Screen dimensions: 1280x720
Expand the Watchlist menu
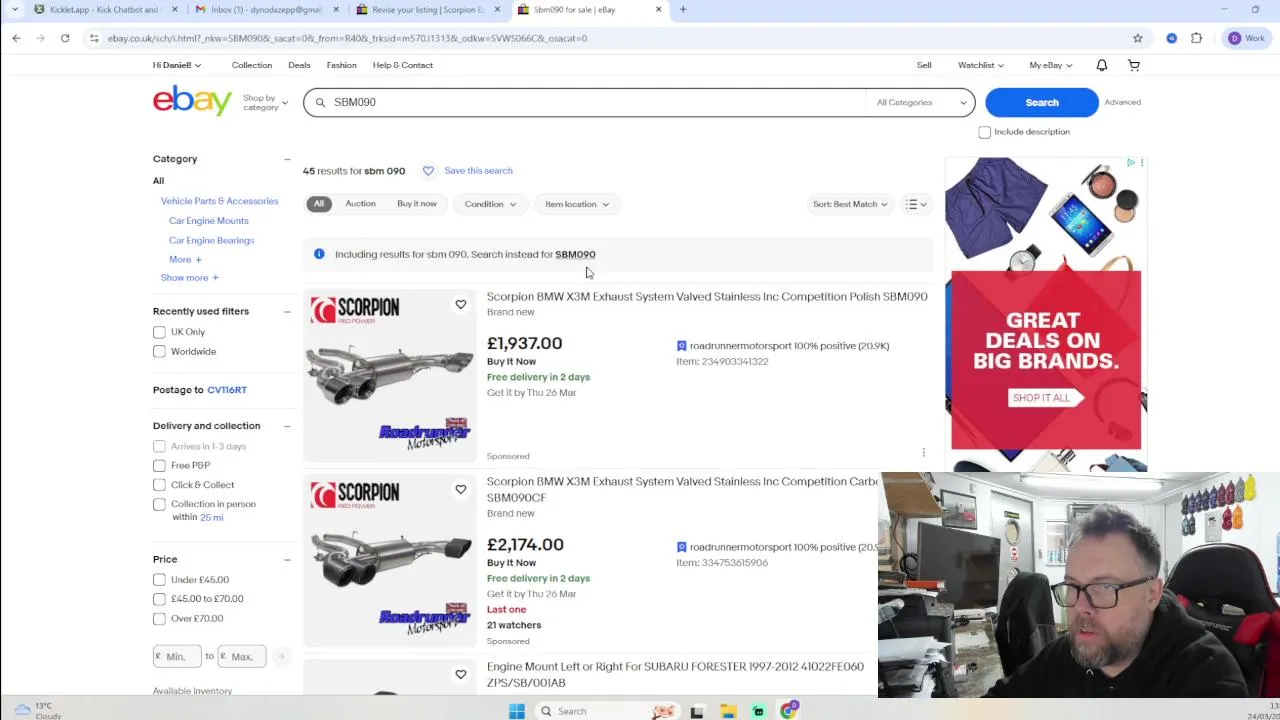(x=981, y=65)
